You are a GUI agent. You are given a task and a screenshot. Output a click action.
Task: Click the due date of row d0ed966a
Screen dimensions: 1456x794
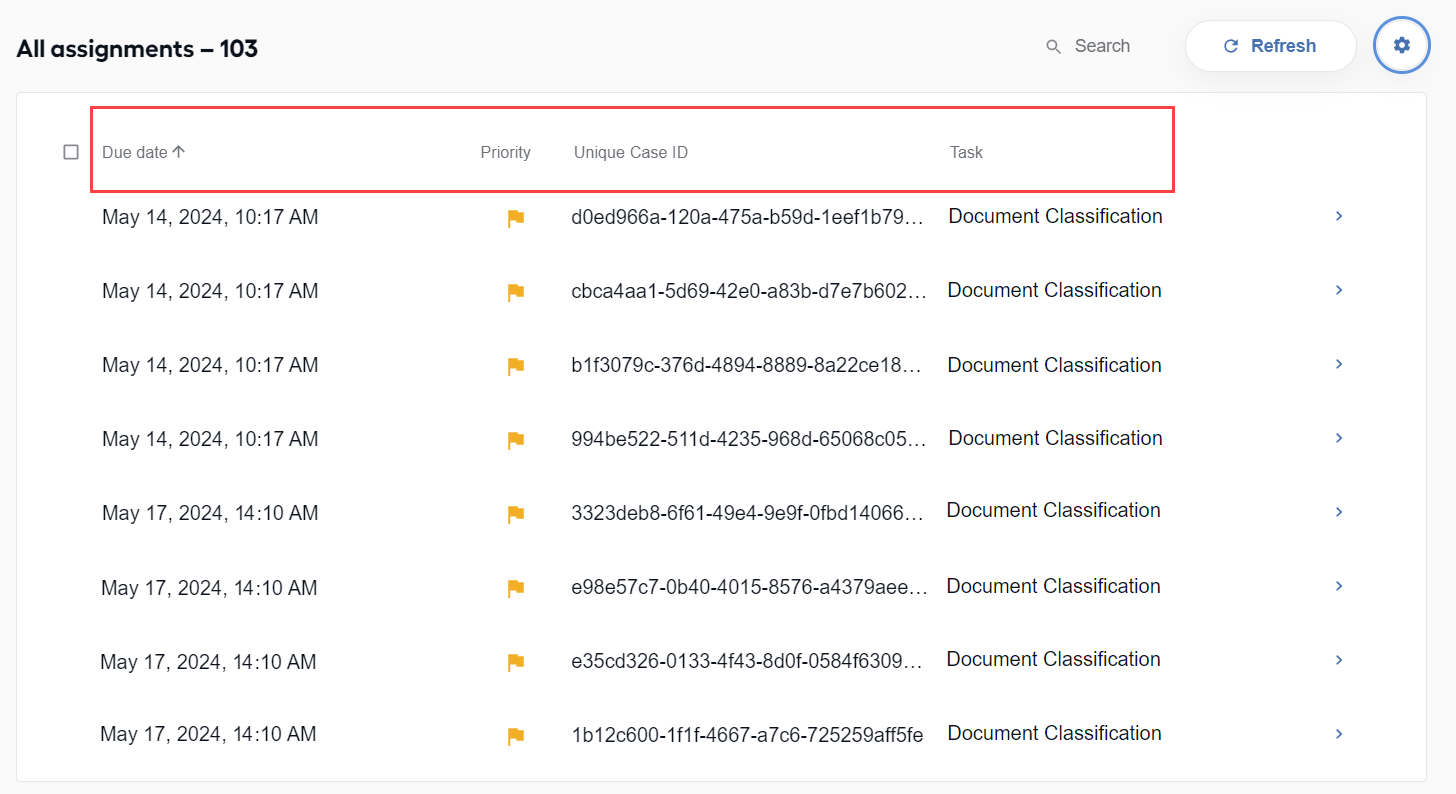click(210, 217)
